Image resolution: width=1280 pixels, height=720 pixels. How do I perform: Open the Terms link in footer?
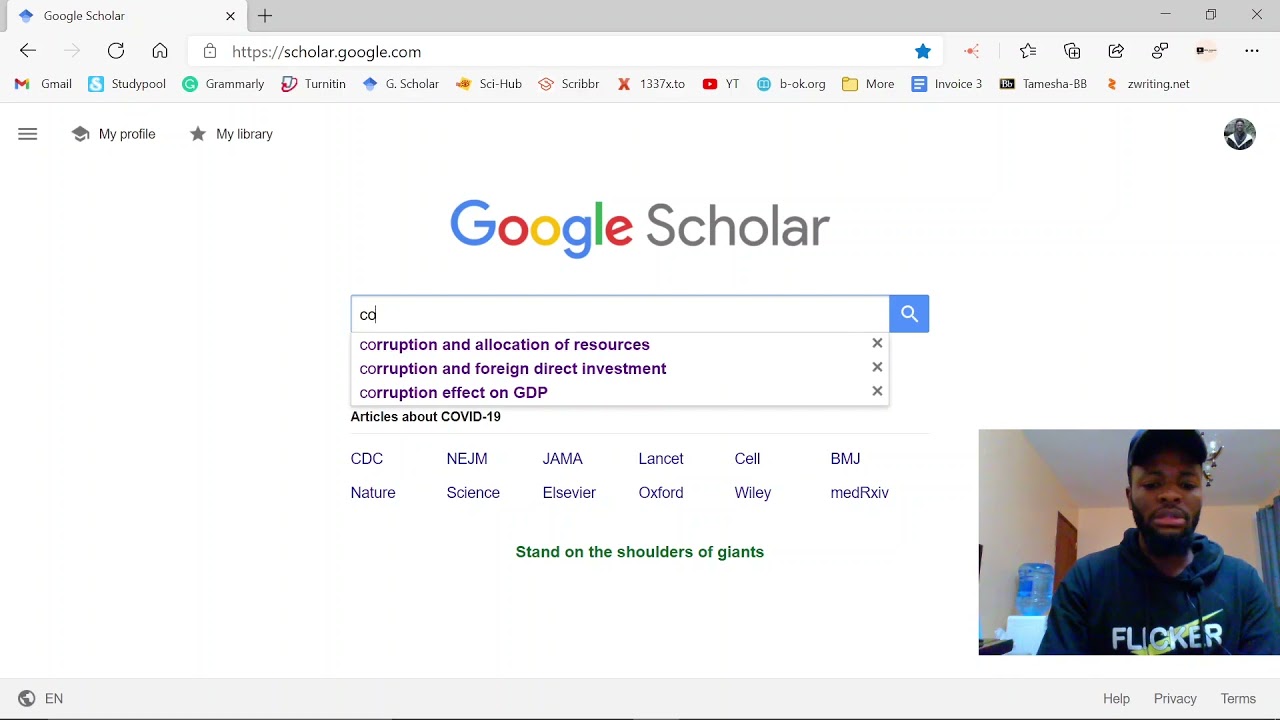1238,698
